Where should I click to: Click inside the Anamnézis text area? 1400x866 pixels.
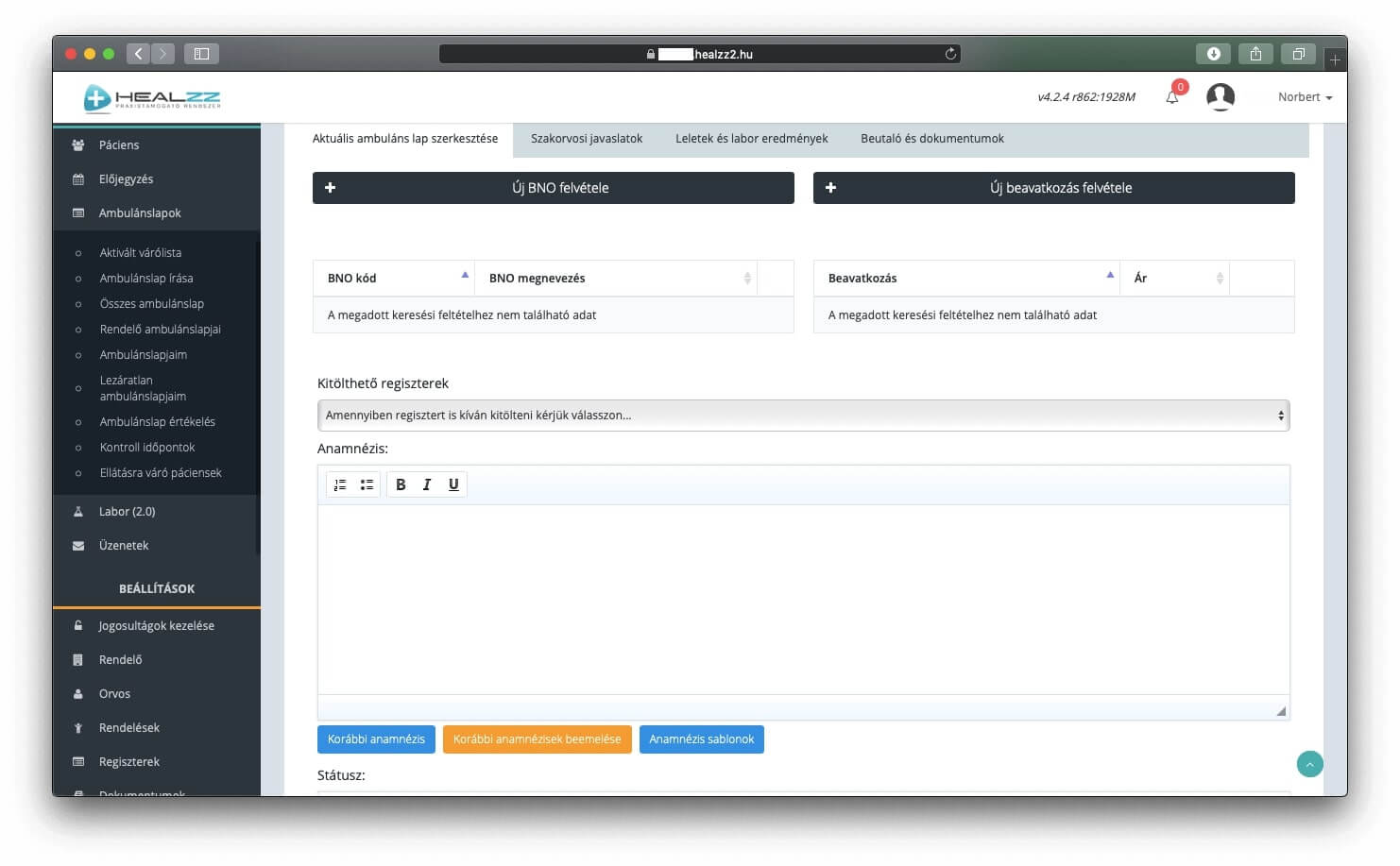click(x=803, y=600)
